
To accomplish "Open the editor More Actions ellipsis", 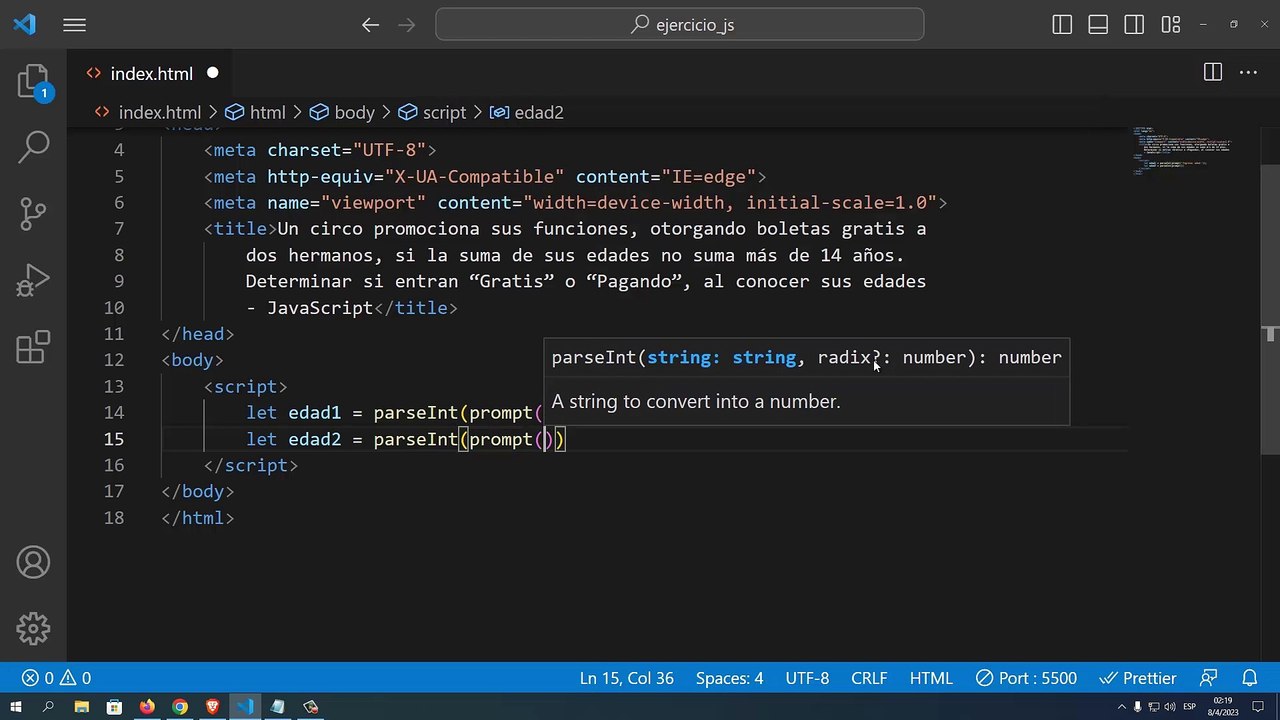I will coord(1248,72).
